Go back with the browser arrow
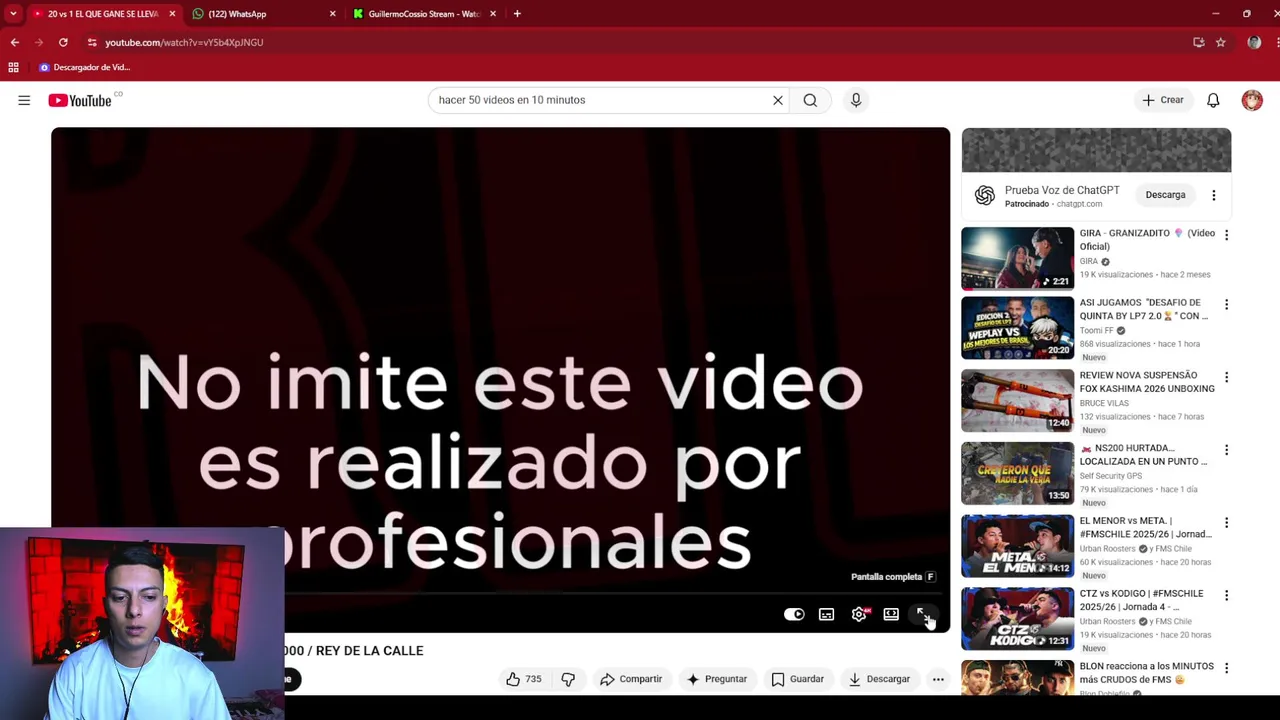 point(14,42)
